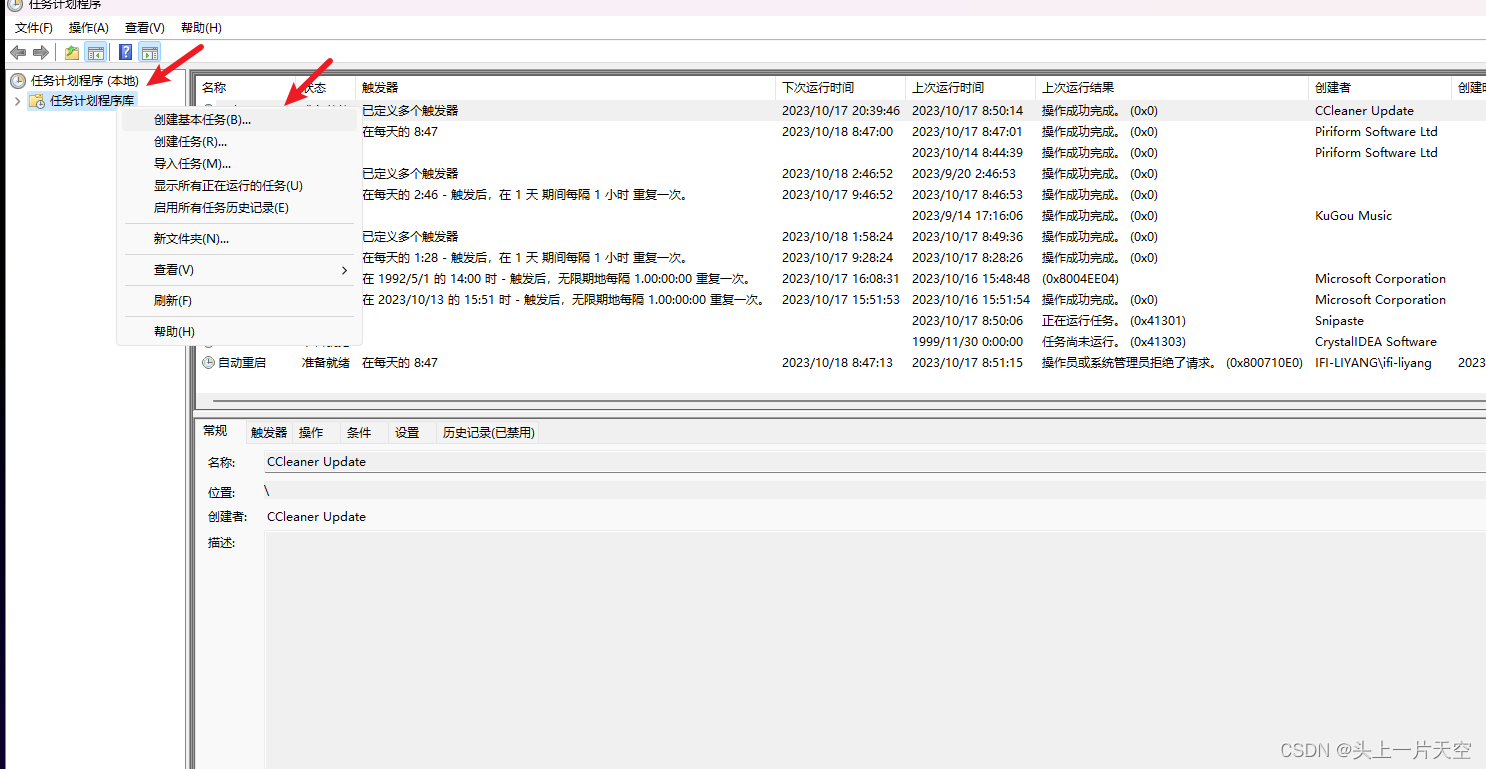Click 准备就绪 status of 自动重启 row

pyautogui.click(x=326, y=363)
